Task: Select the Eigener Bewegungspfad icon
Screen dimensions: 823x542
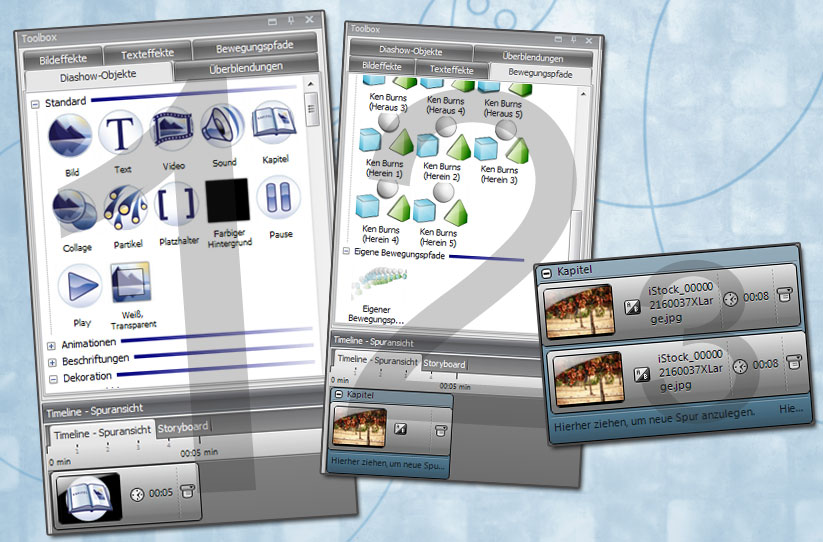Action: 380,282
